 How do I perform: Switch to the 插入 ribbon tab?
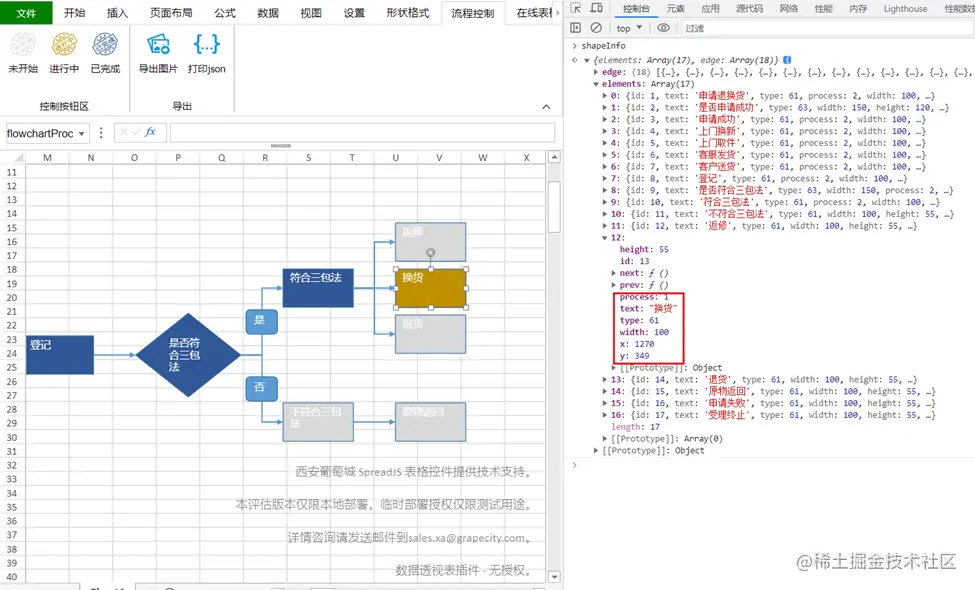pos(117,12)
